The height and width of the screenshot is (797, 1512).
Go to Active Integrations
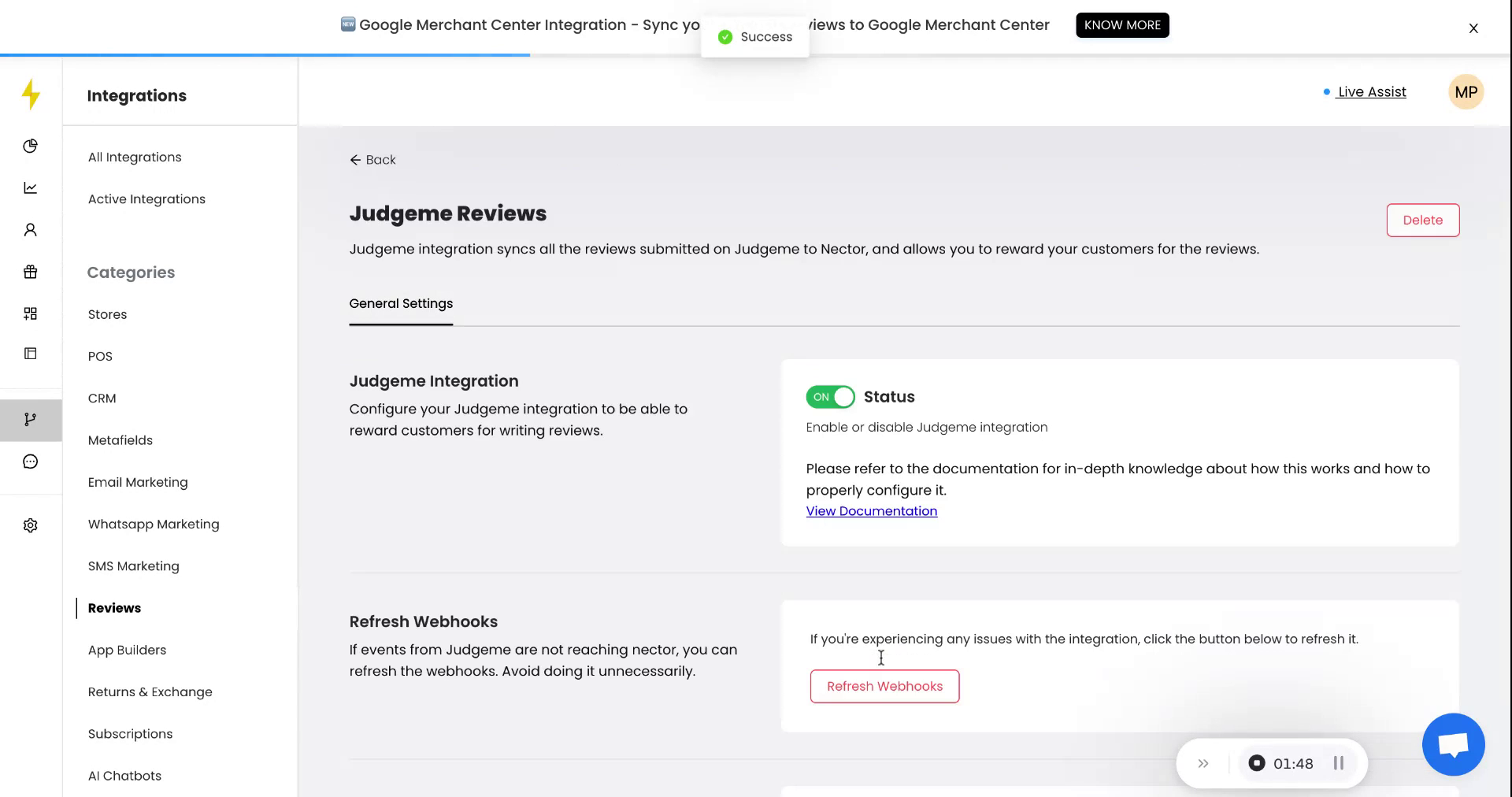point(146,199)
